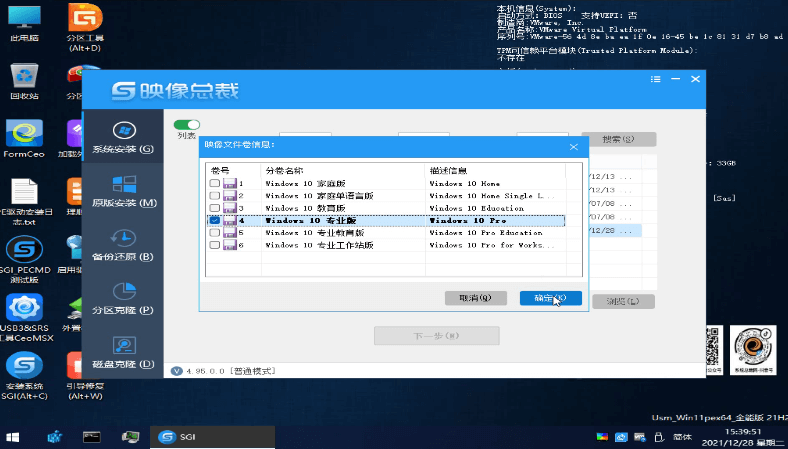This screenshot has height=449, width=788.
Task: Open the PE驱动安装日志.txt file icon
Action: point(24,201)
